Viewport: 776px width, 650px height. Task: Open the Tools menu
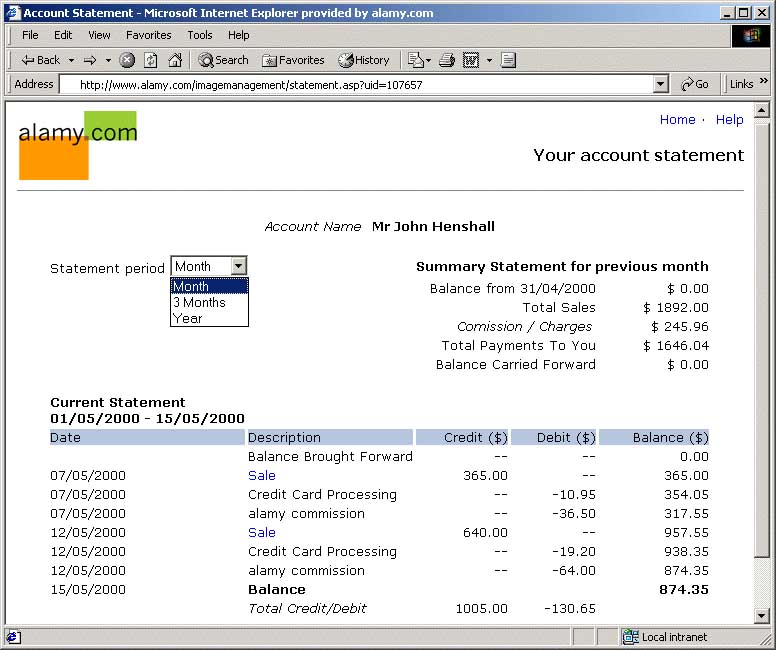coord(200,35)
